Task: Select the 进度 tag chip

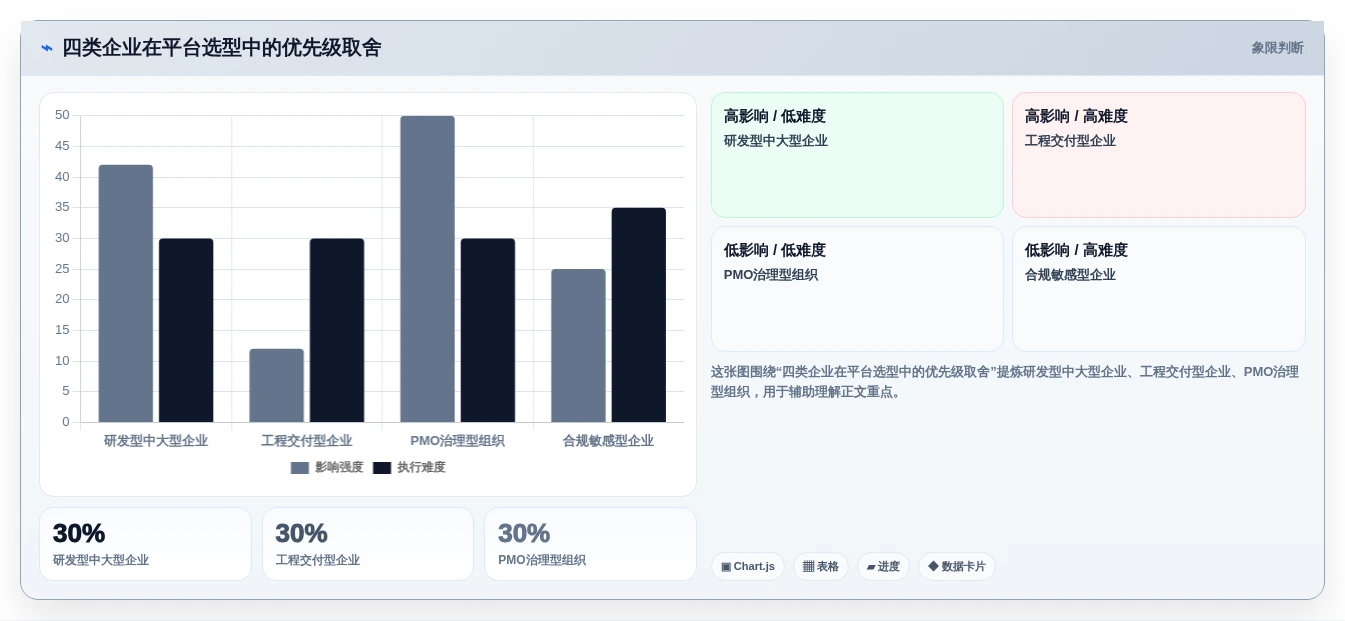Action: 883,566
